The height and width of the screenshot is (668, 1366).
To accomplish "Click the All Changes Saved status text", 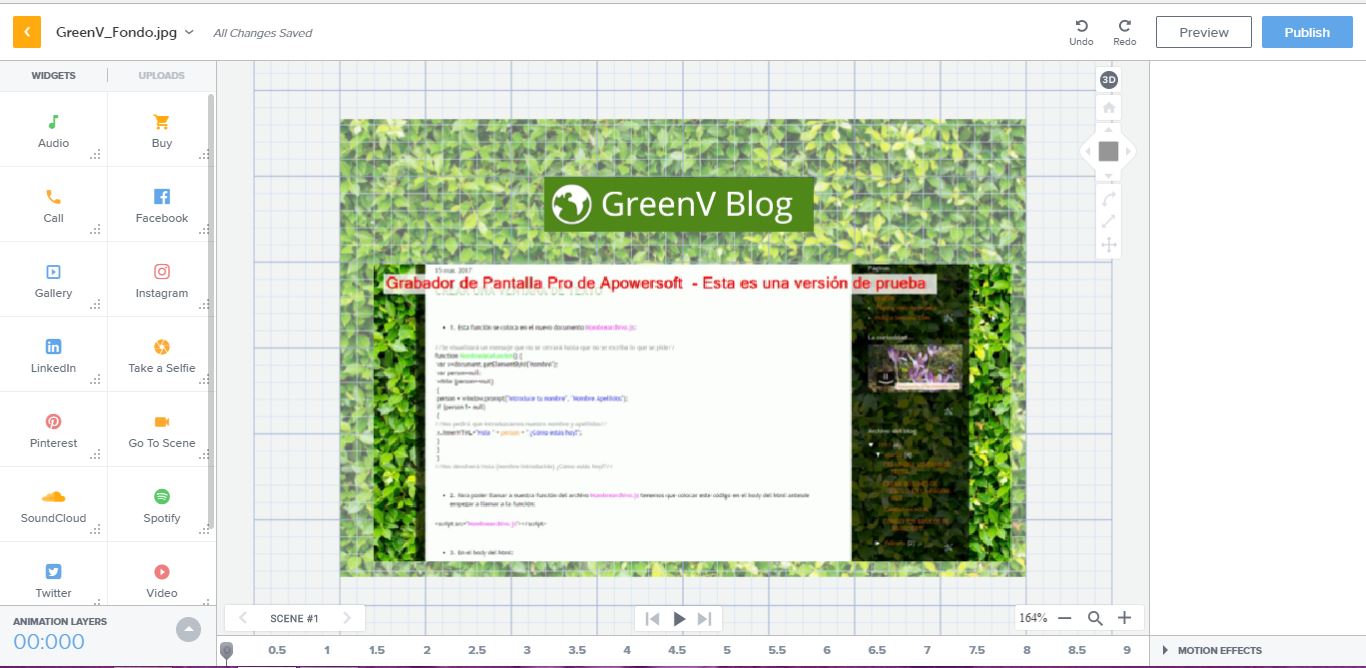I will tap(263, 33).
